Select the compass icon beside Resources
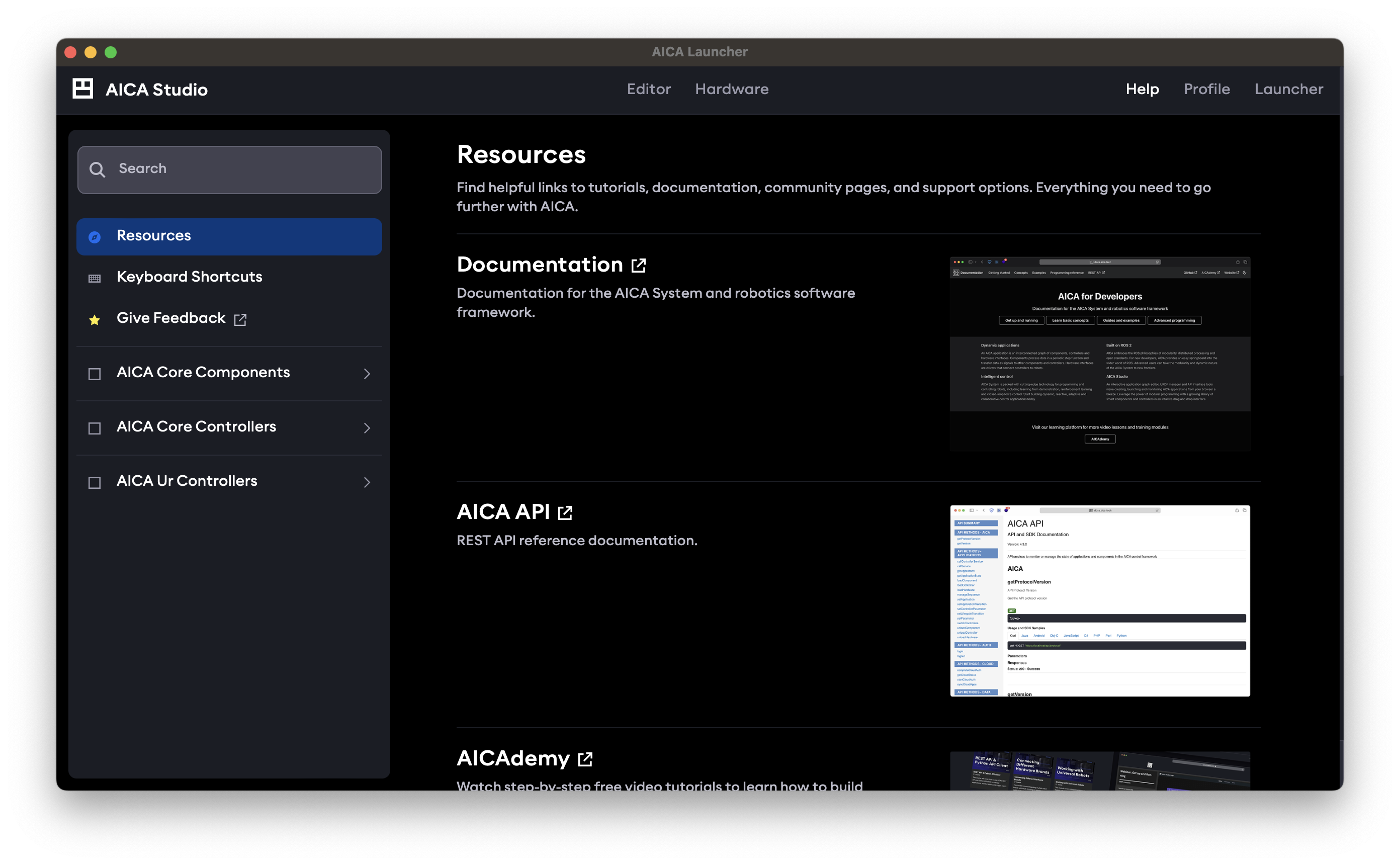 [95, 236]
